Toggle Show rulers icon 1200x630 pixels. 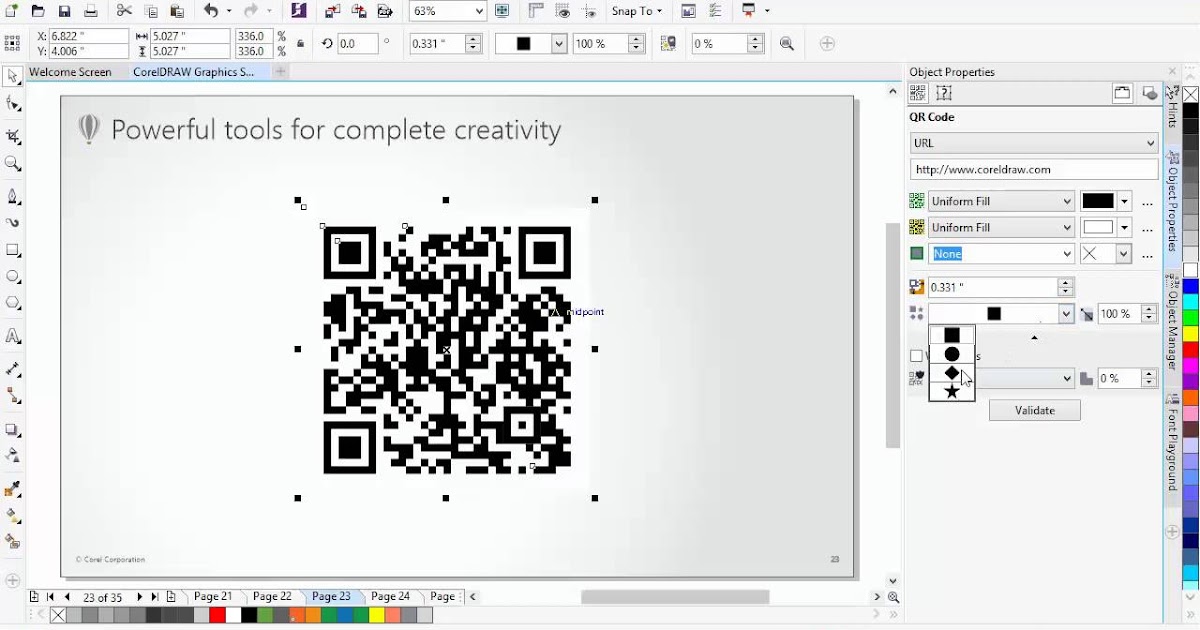click(536, 11)
